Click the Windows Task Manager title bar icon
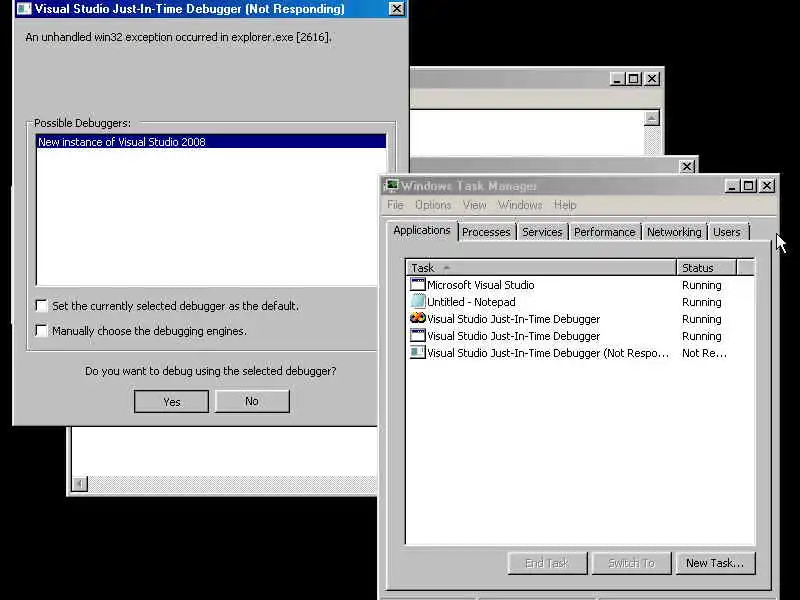The image size is (800, 600). (x=392, y=185)
